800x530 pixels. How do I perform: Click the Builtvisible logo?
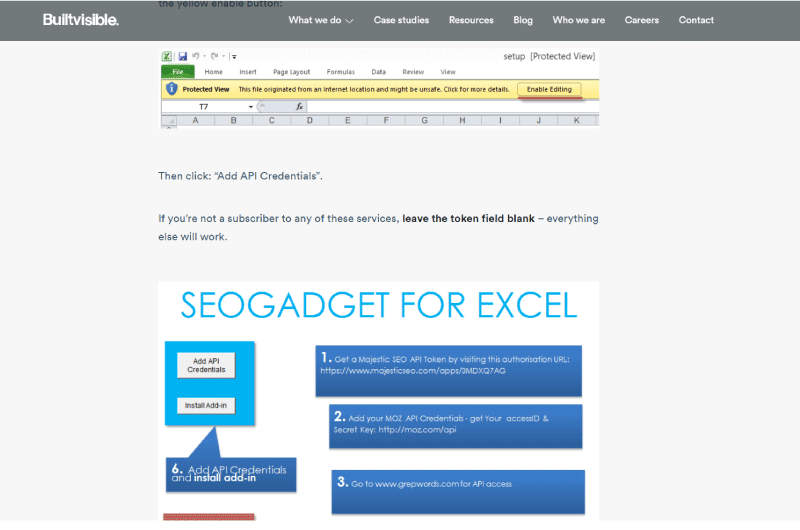click(81, 20)
